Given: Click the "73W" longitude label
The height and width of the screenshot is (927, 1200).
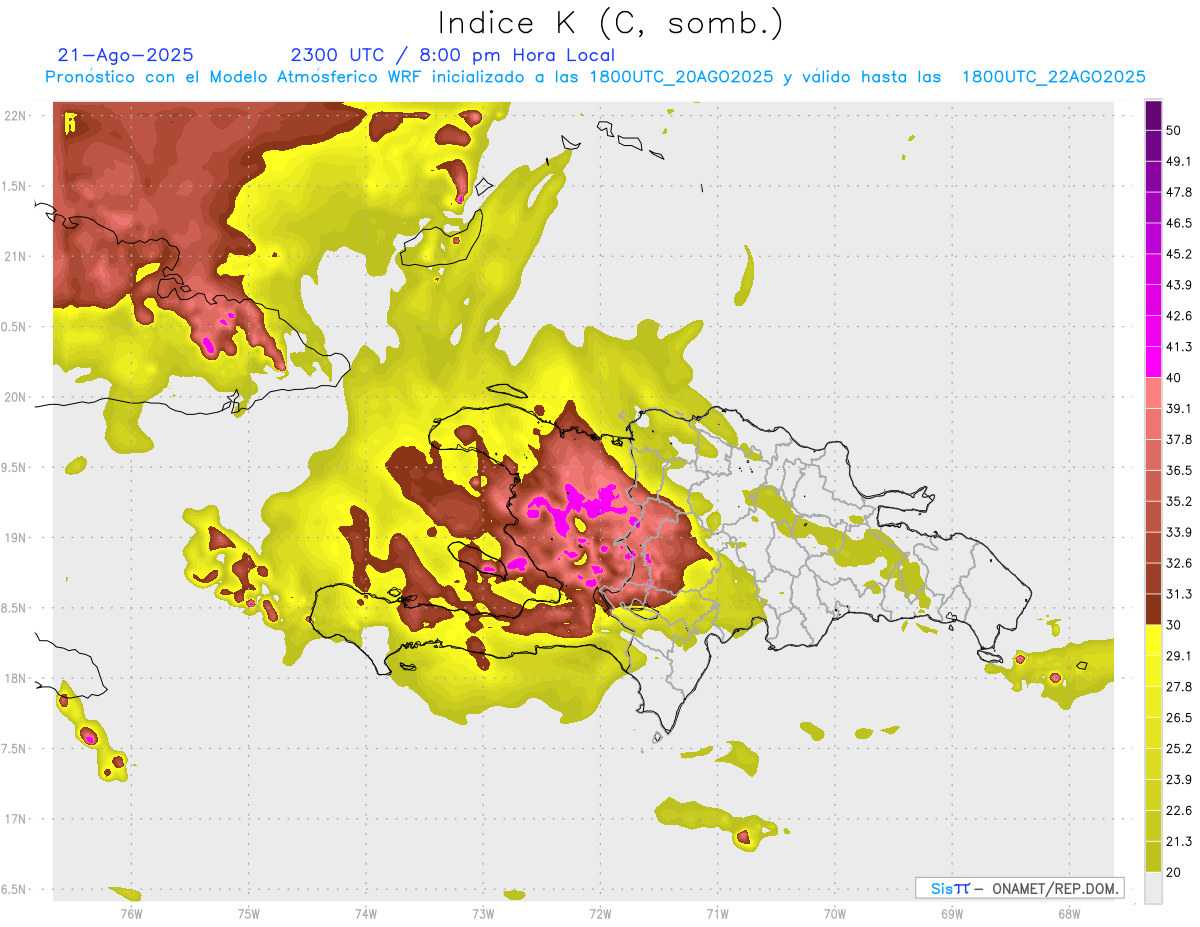Looking at the screenshot, I should click(483, 913).
